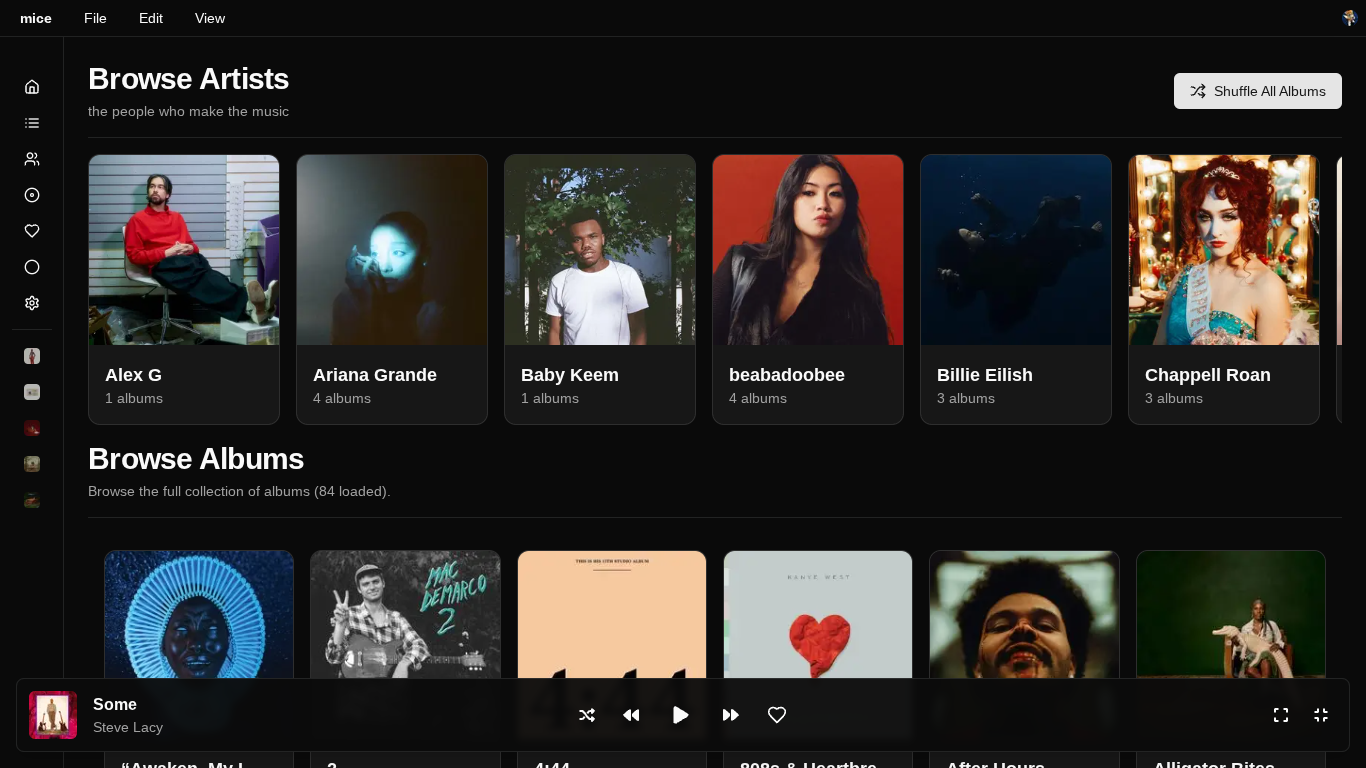Open Settings with the sidebar gear icon
The width and height of the screenshot is (1366, 768).
point(32,303)
